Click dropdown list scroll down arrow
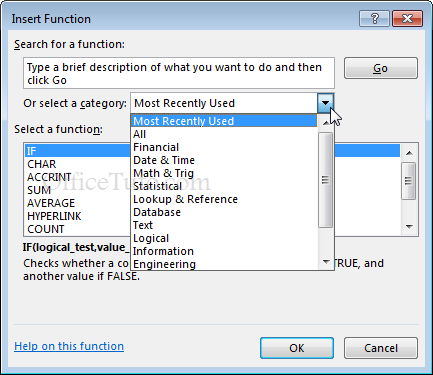This screenshot has height=375, width=433. [x=326, y=262]
